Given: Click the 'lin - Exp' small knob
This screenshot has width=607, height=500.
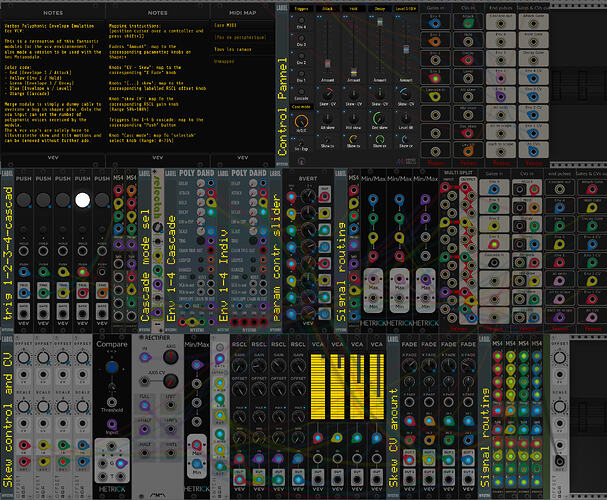Looking at the screenshot, I should tap(301, 142).
